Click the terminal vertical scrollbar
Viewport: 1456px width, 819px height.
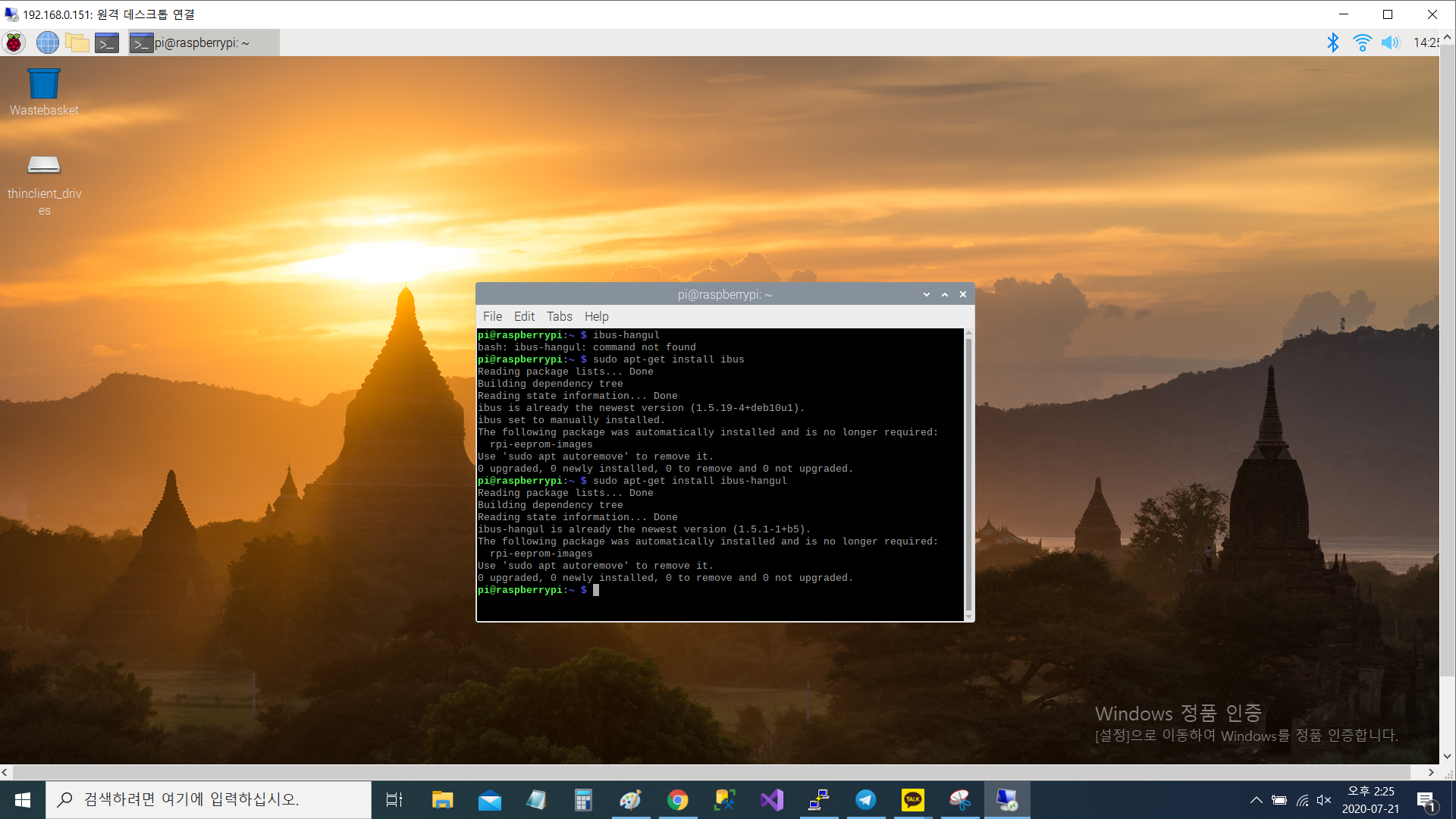[x=968, y=474]
